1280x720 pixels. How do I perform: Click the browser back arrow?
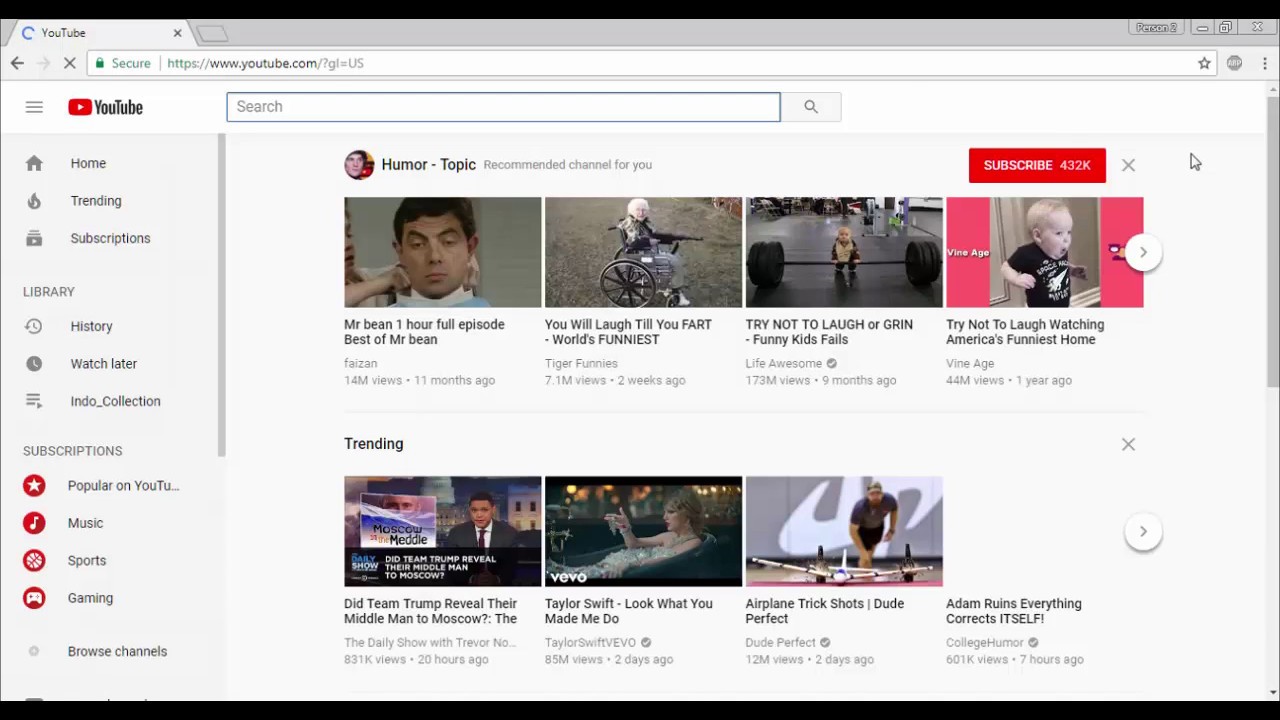point(17,63)
